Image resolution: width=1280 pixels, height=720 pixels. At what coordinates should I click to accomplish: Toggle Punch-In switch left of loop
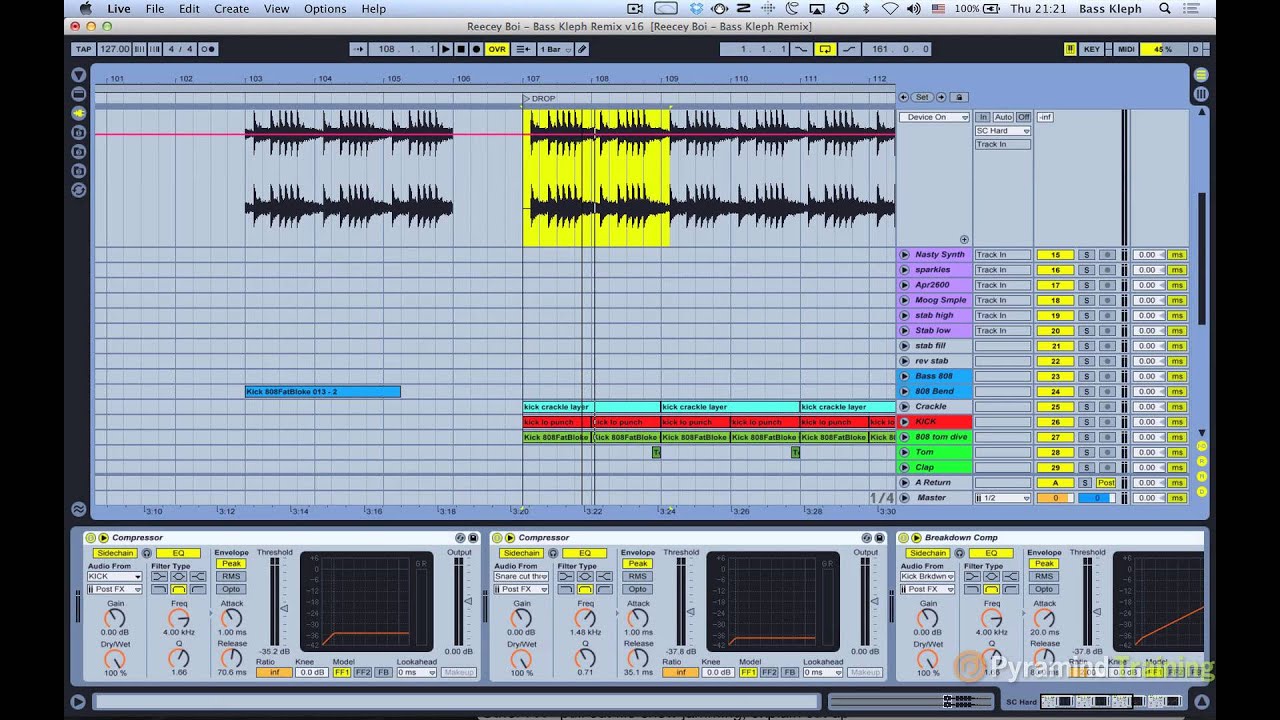801,49
